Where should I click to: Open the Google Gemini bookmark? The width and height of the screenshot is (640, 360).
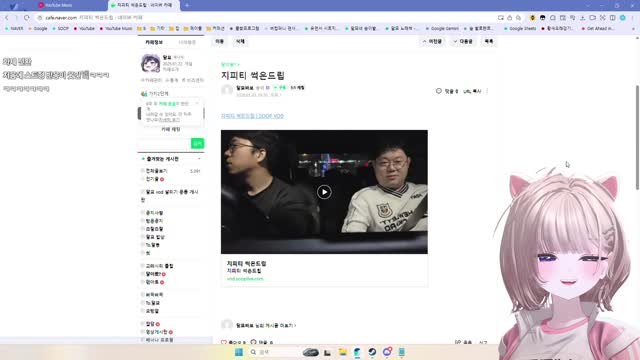click(442, 29)
